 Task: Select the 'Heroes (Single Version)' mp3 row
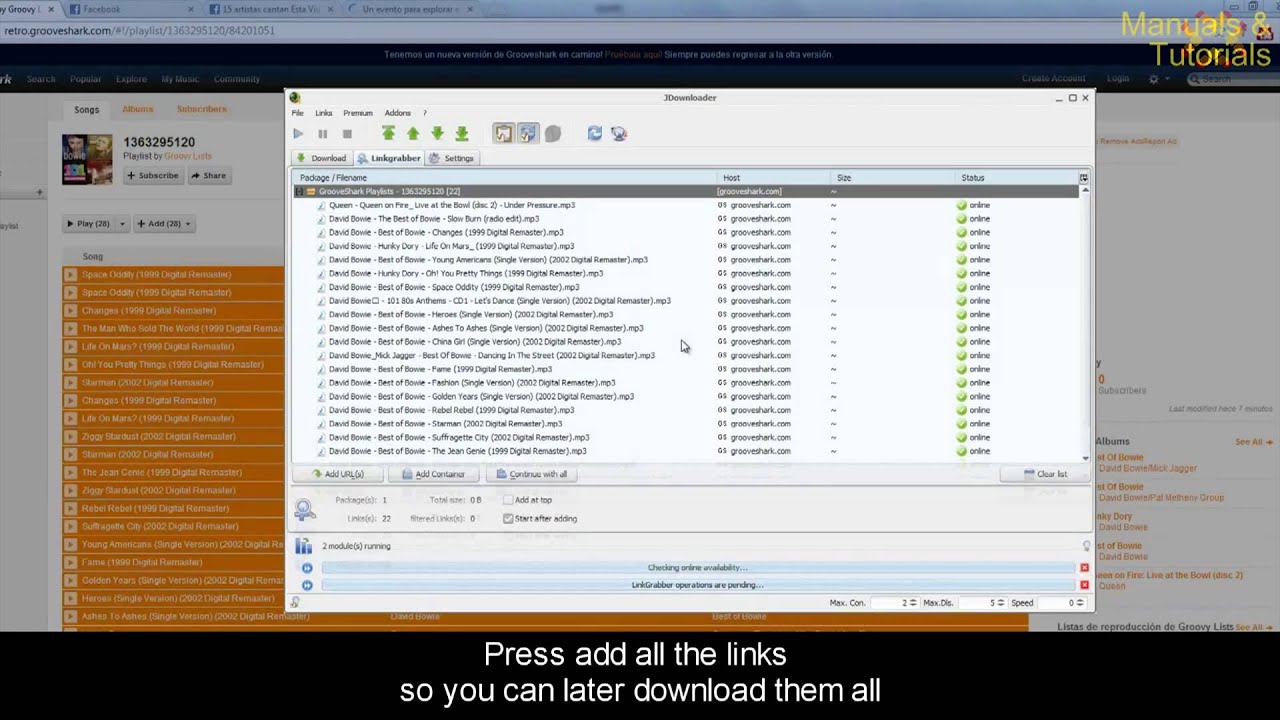(686, 314)
